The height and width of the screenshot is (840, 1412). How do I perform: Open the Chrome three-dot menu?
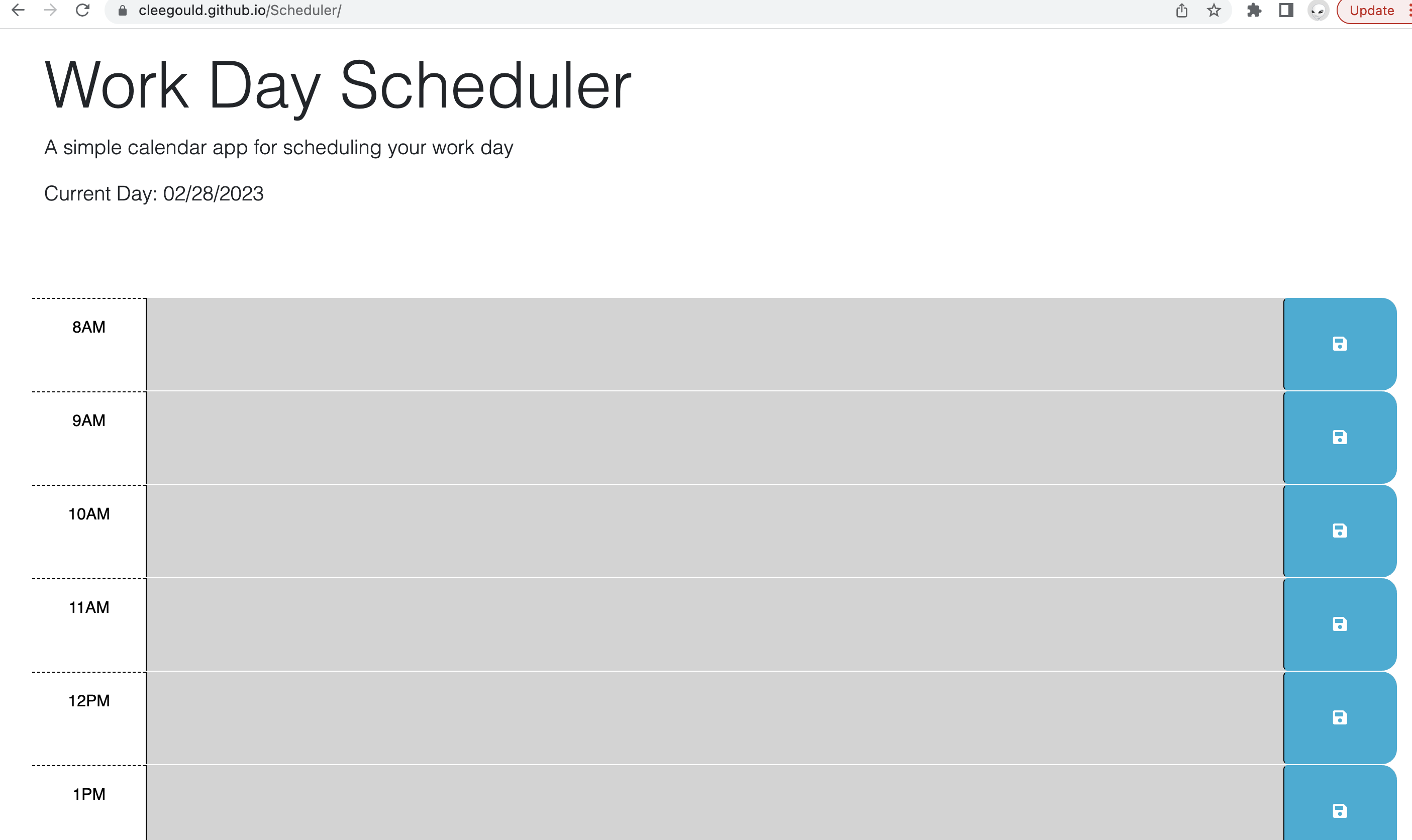1409,10
